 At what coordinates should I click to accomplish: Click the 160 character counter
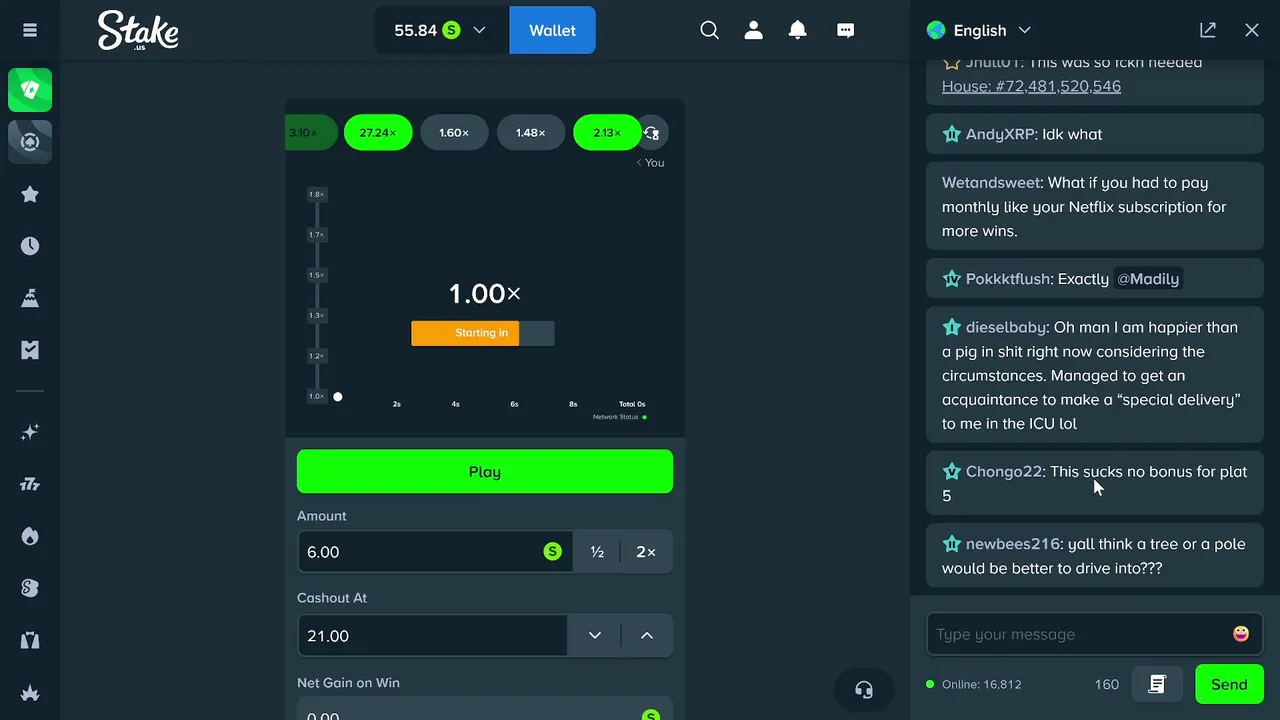pyautogui.click(x=1107, y=684)
